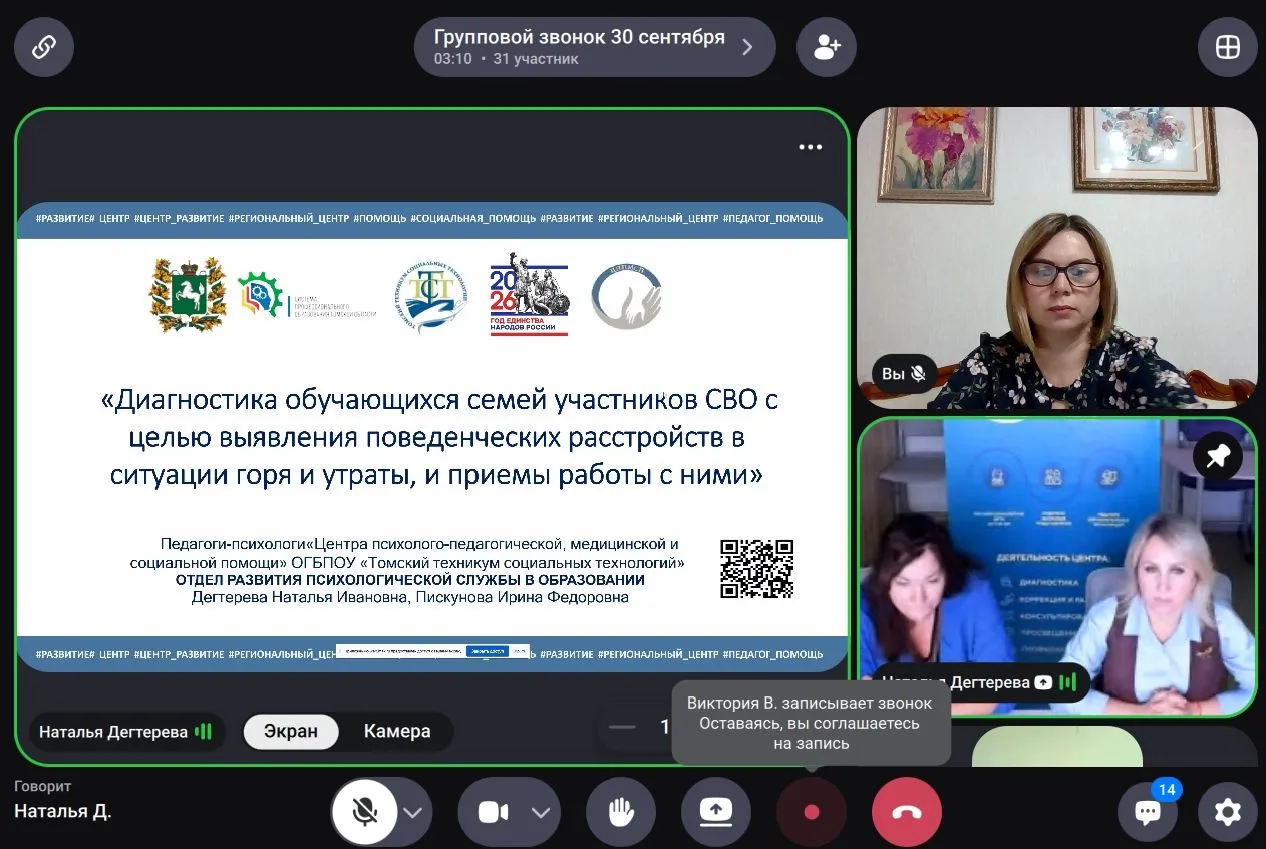Open call settings gear
1266x849 pixels.
tap(1227, 811)
